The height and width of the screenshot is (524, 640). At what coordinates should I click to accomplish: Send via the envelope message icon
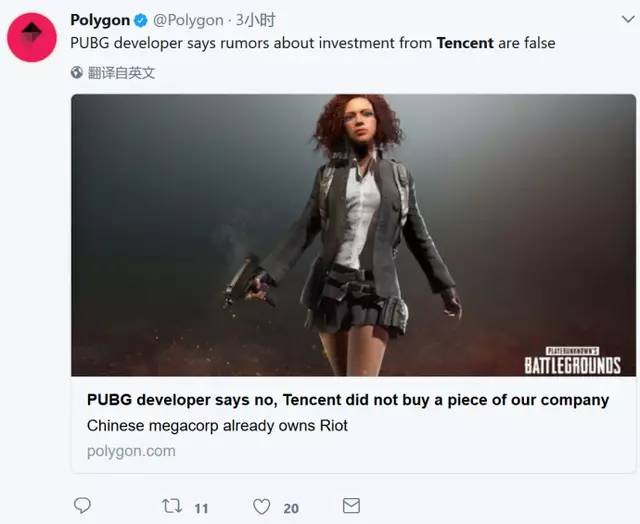351,506
